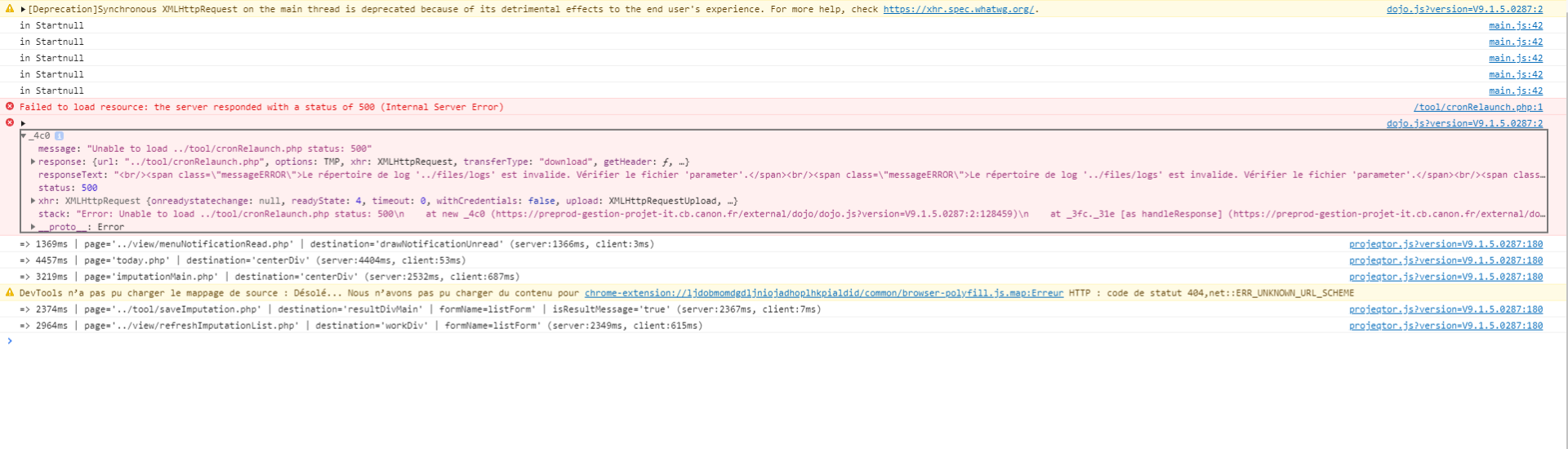The height and width of the screenshot is (449, 1568).
Task: Open projeqtor.js link for today.php row
Action: [1445, 260]
